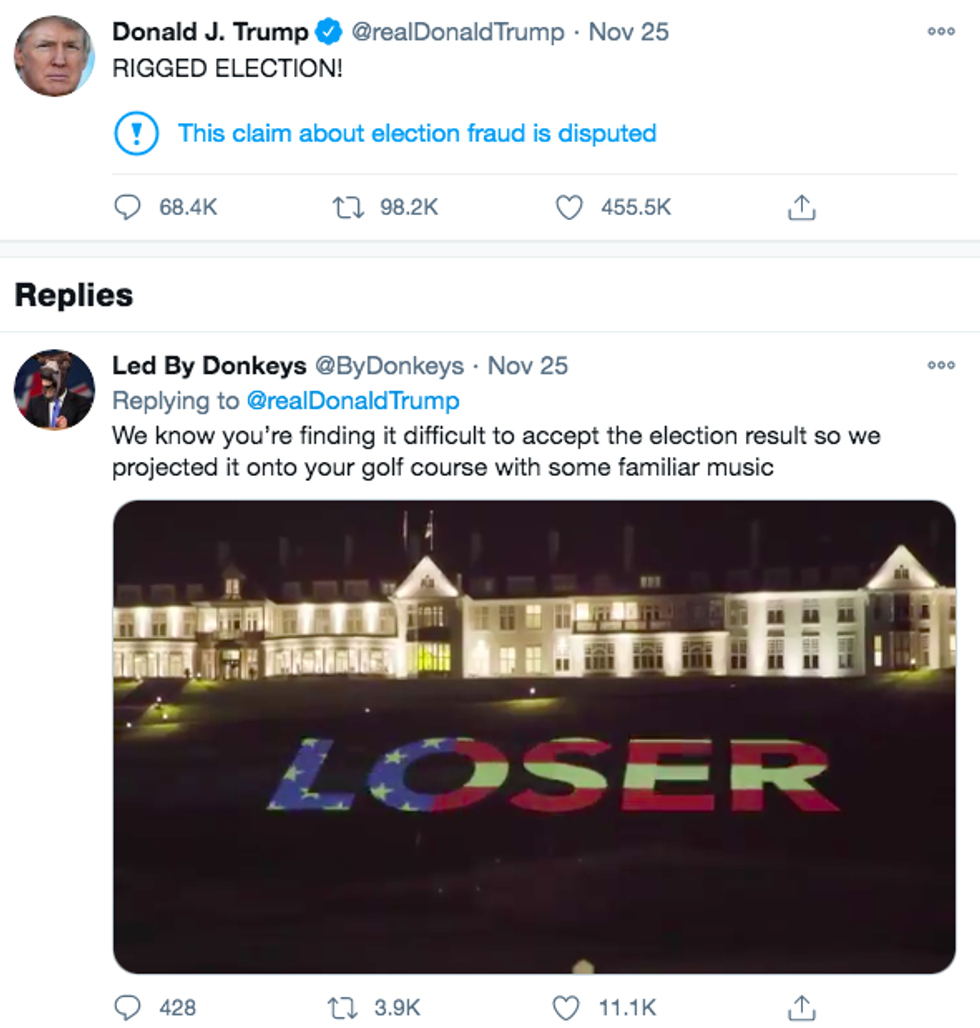Open the Led By Donkeys avatar
Image resolution: width=980 pixels, height=1028 pixels.
[x=54, y=390]
